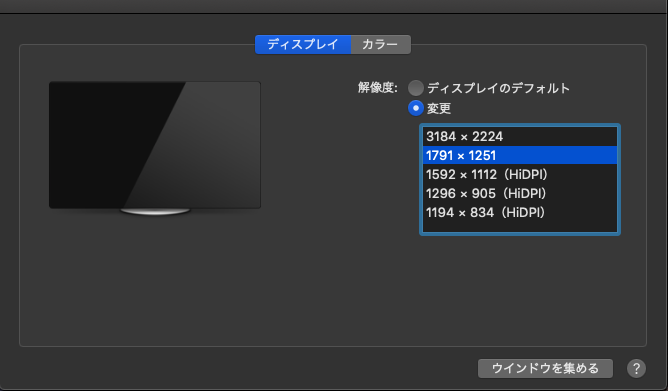Select ディスプレイのデフォルト resolution radio button
This screenshot has height=391, width=668.
point(416,88)
